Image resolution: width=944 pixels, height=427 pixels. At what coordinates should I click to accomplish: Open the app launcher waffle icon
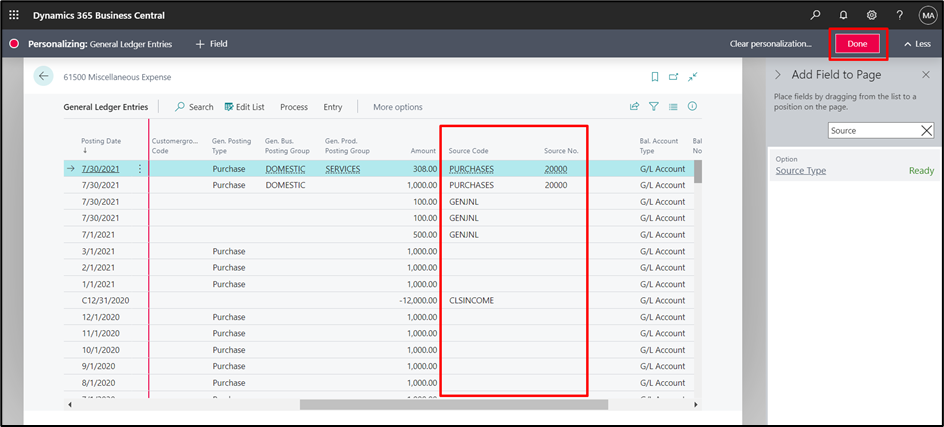(x=14, y=15)
